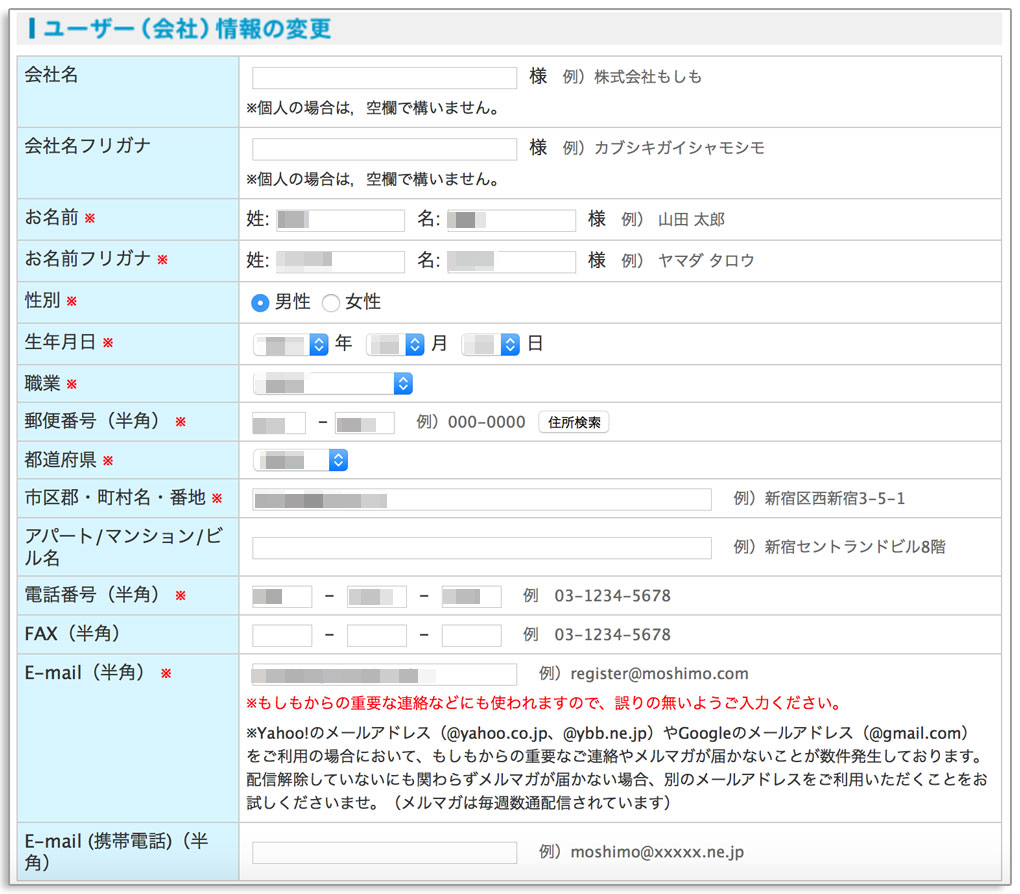The width and height of the screenshot is (1020, 894).
Task: Click the first postal code input box
Action: click(x=278, y=421)
